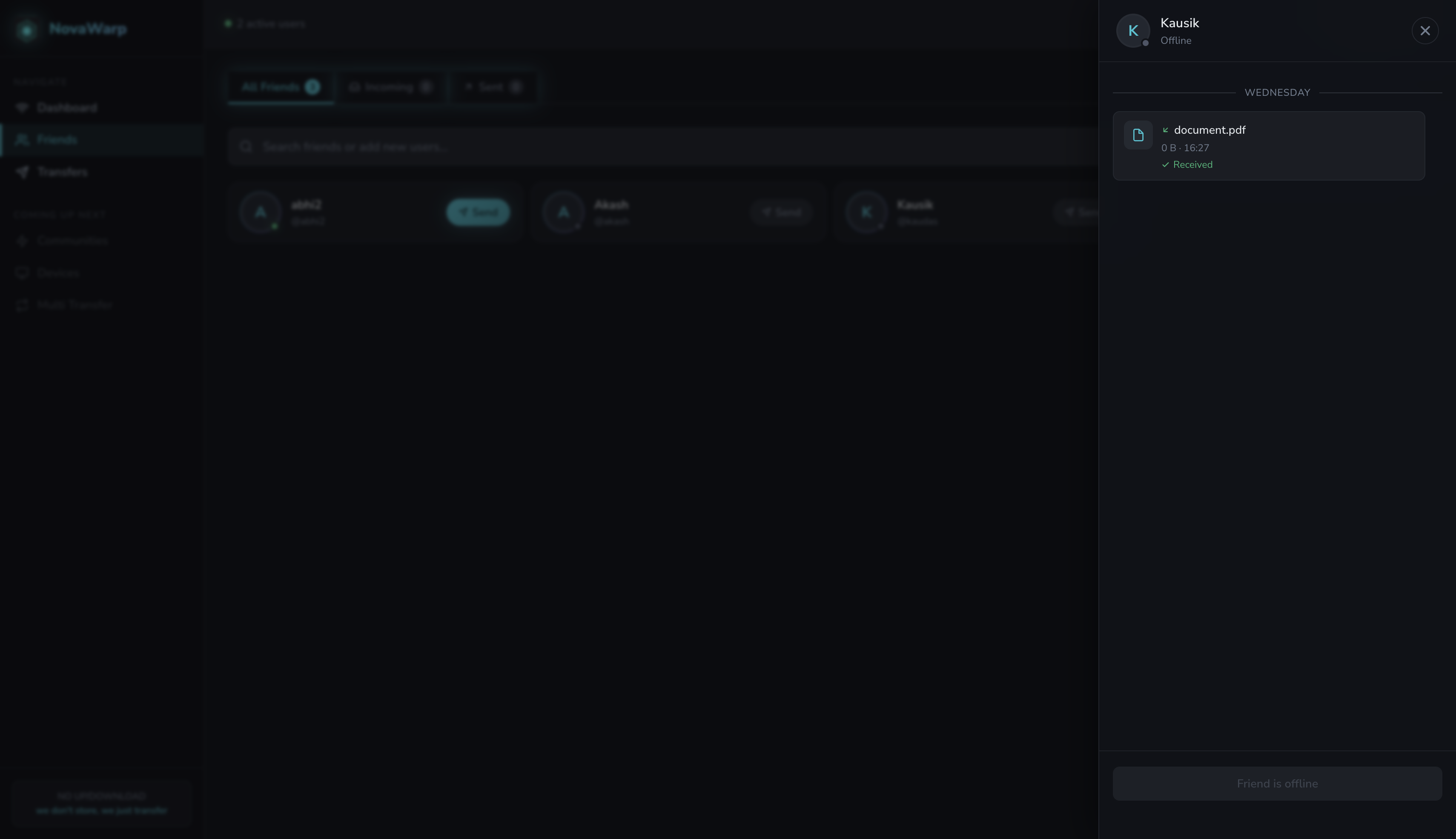Click the Send button for Akash
Image resolution: width=1456 pixels, height=839 pixels.
pos(781,212)
